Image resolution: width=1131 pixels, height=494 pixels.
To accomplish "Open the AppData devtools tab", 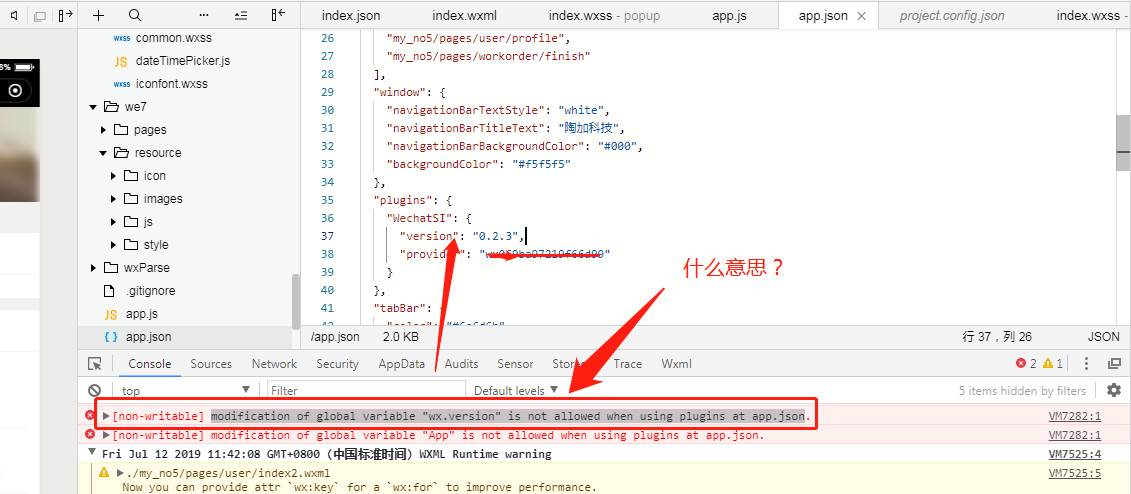I will [402, 363].
